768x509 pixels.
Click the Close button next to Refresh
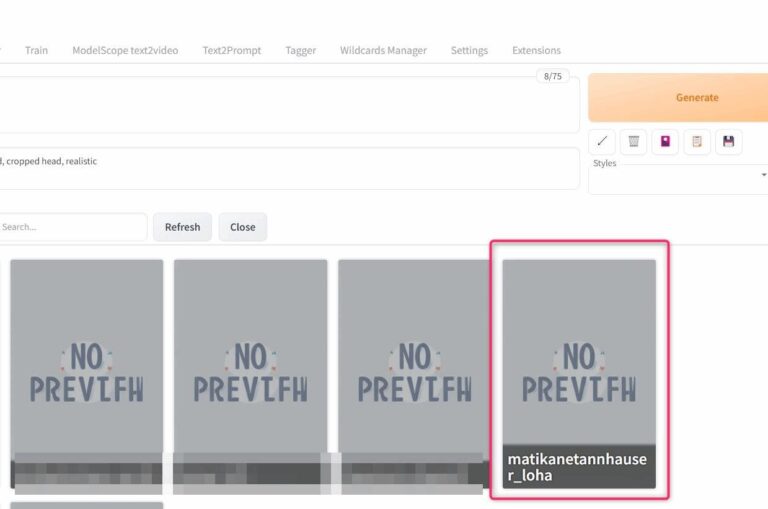(243, 227)
